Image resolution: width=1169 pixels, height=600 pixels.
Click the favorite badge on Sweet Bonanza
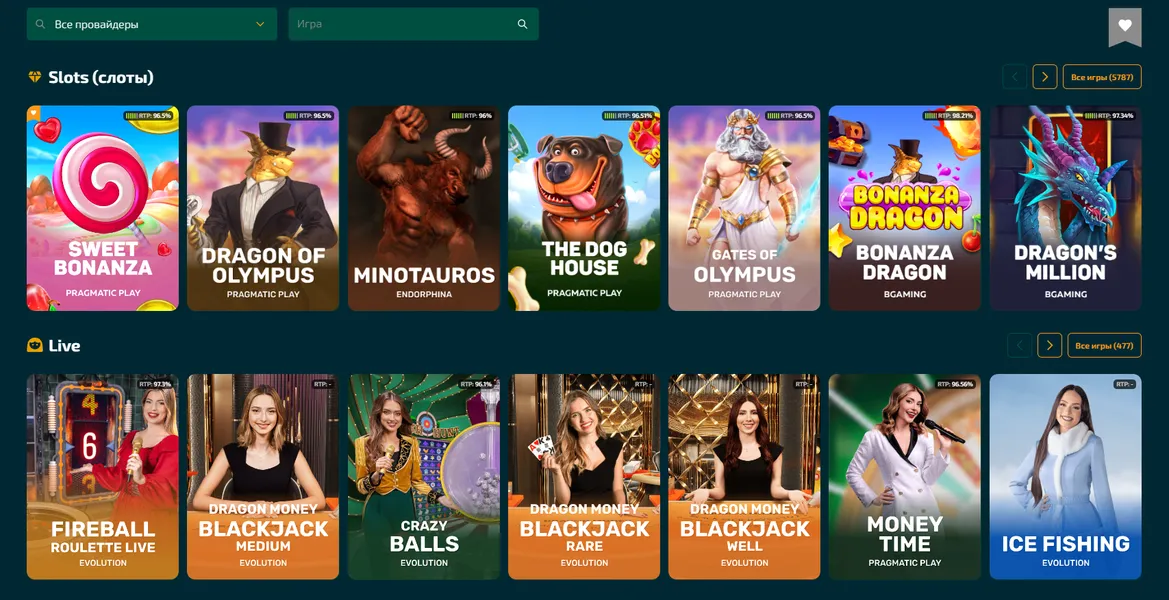(x=34, y=113)
